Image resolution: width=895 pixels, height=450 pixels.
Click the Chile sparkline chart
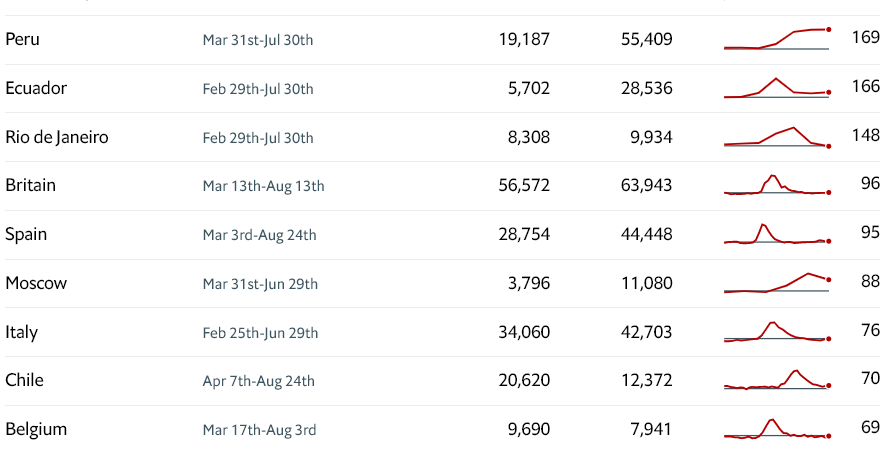[x=777, y=380]
